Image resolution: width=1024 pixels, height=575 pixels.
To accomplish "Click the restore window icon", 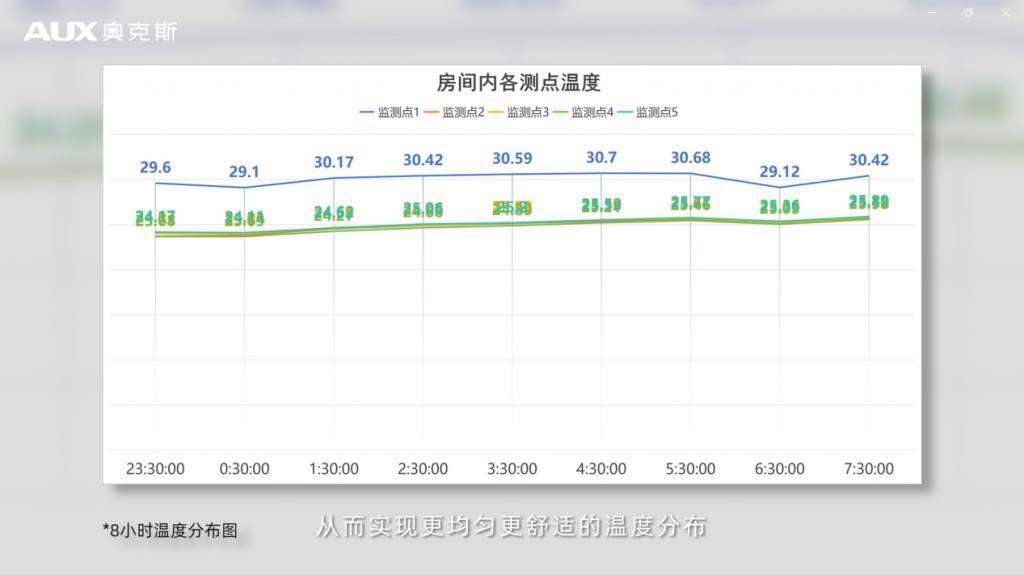I will point(968,12).
